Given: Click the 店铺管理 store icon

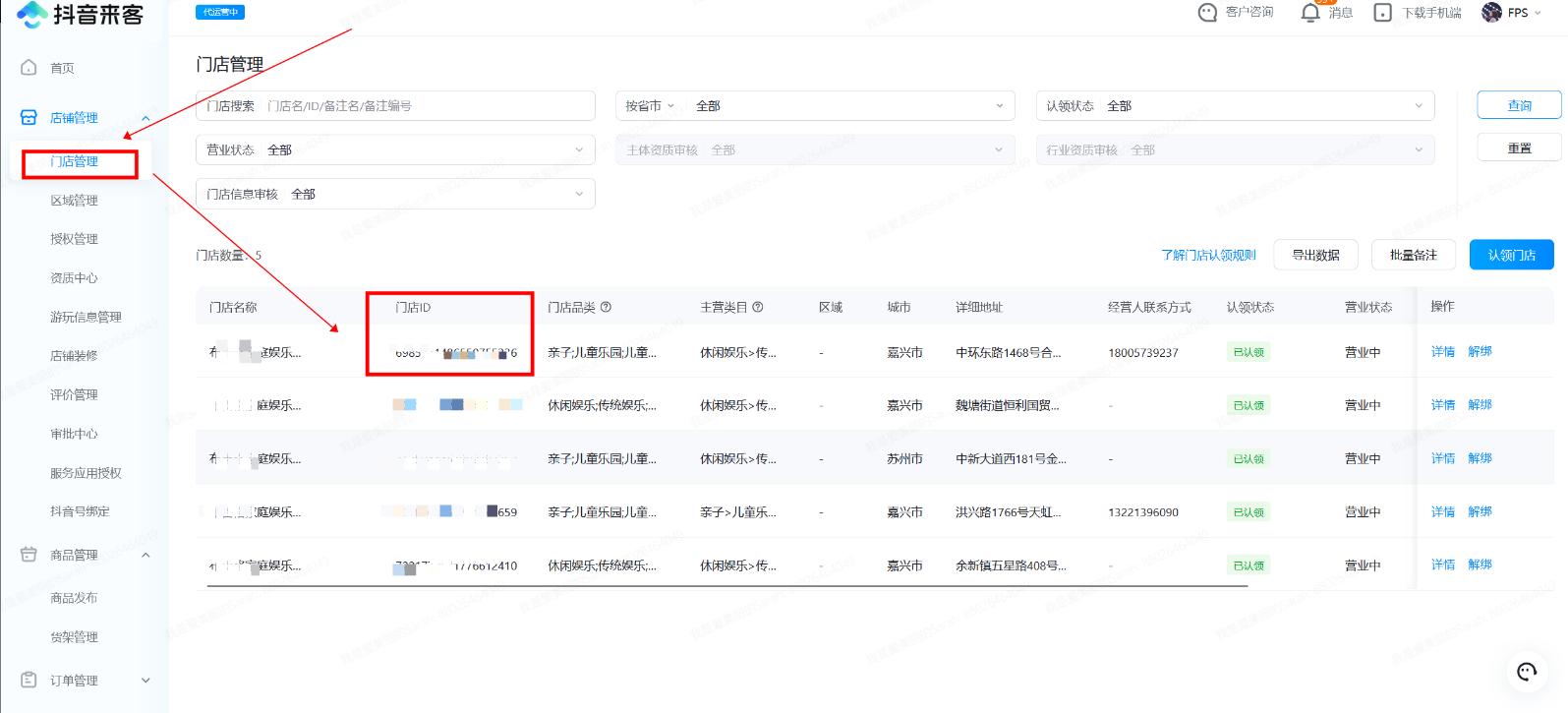Looking at the screenshot, I should pos(29,117).
